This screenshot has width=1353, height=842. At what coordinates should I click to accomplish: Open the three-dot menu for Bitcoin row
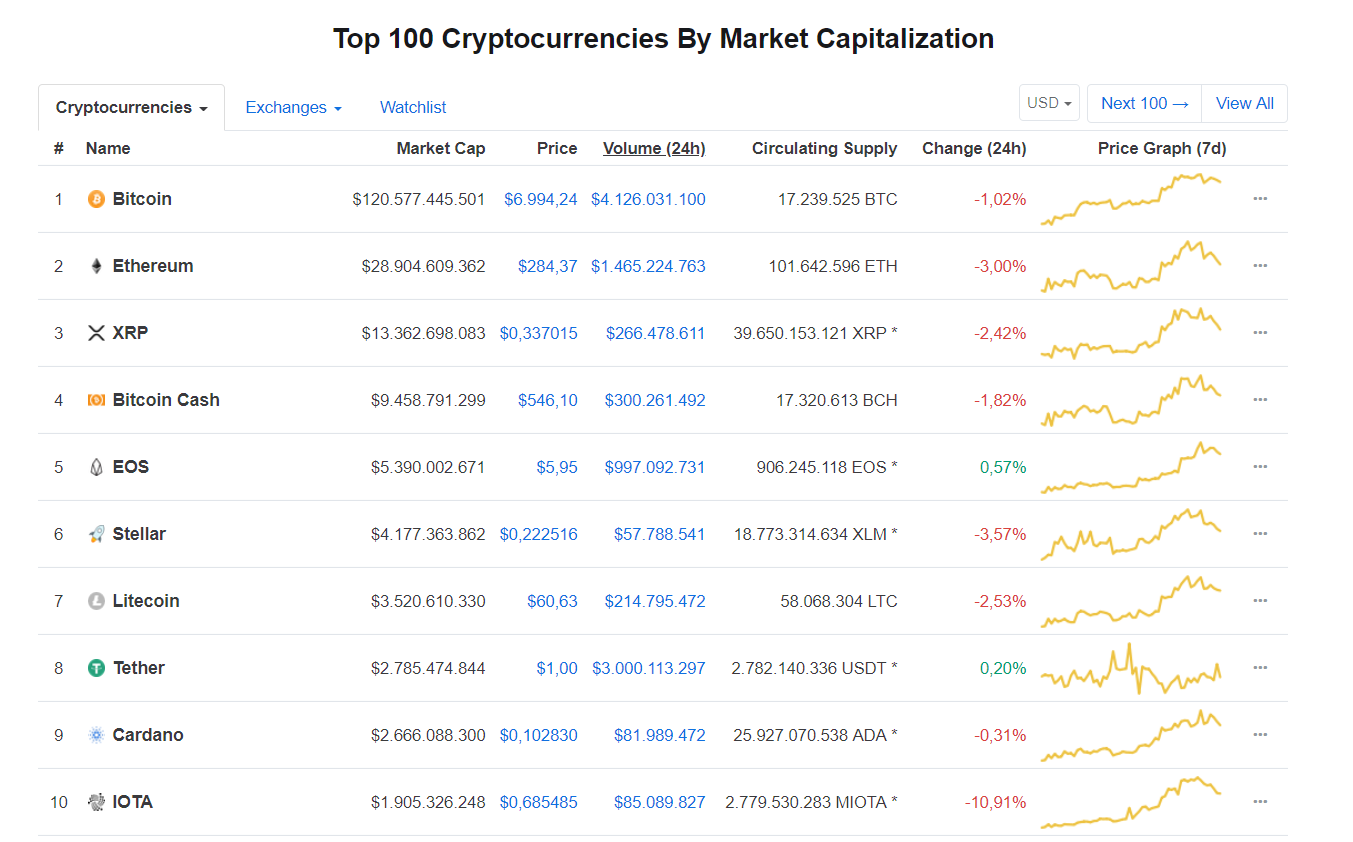1260,199
